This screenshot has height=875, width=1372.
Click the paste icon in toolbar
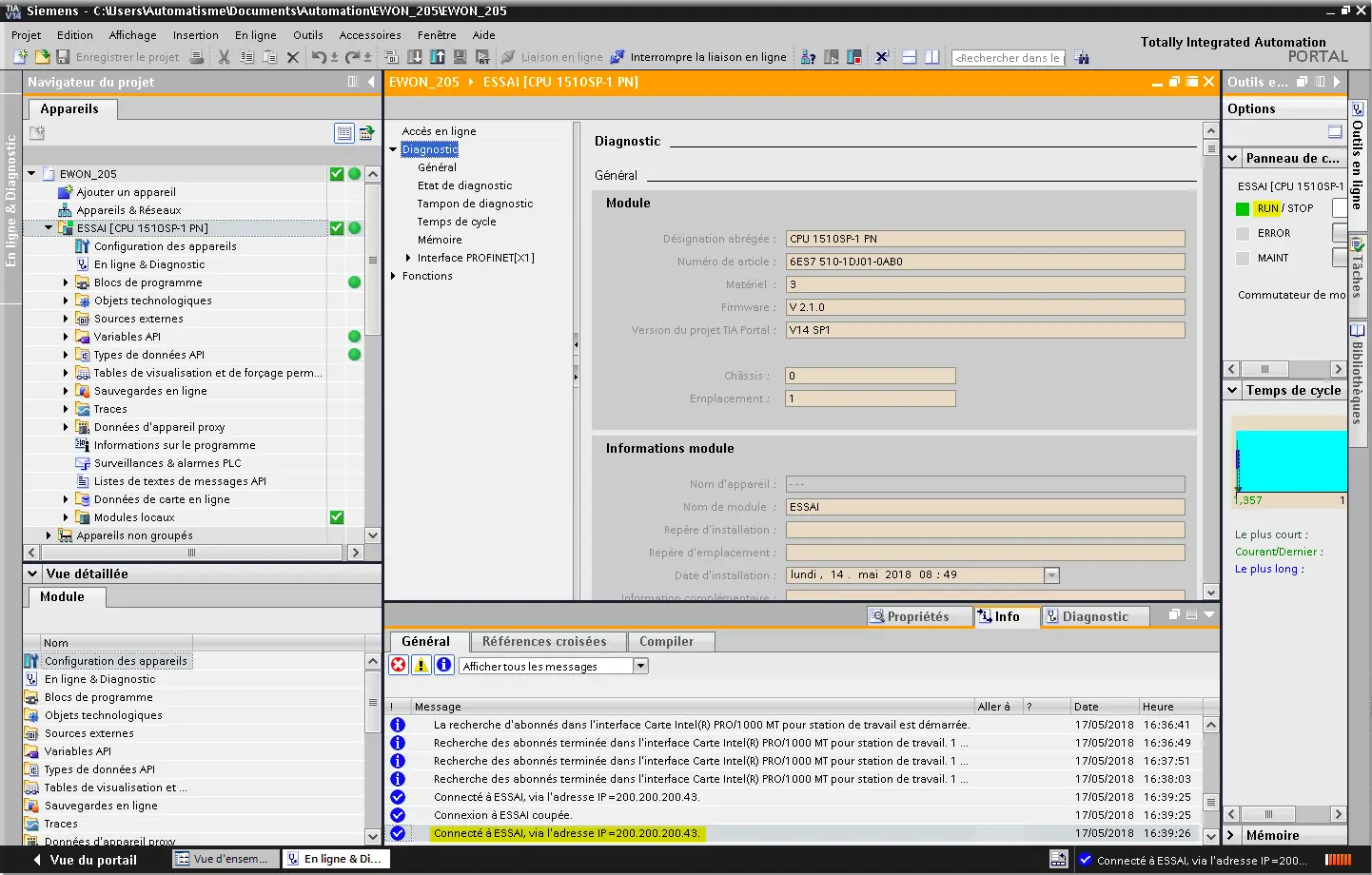point(269,57)
